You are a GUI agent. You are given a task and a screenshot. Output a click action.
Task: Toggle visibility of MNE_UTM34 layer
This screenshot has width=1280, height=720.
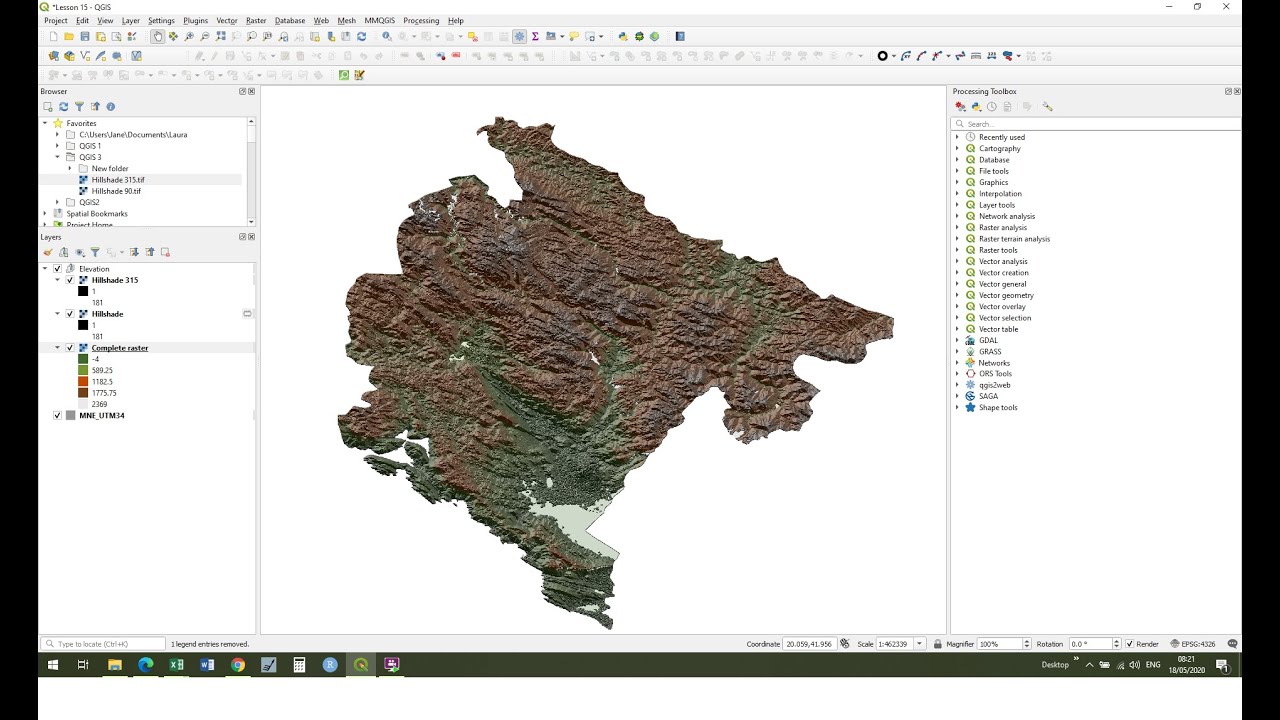(57, 415)
